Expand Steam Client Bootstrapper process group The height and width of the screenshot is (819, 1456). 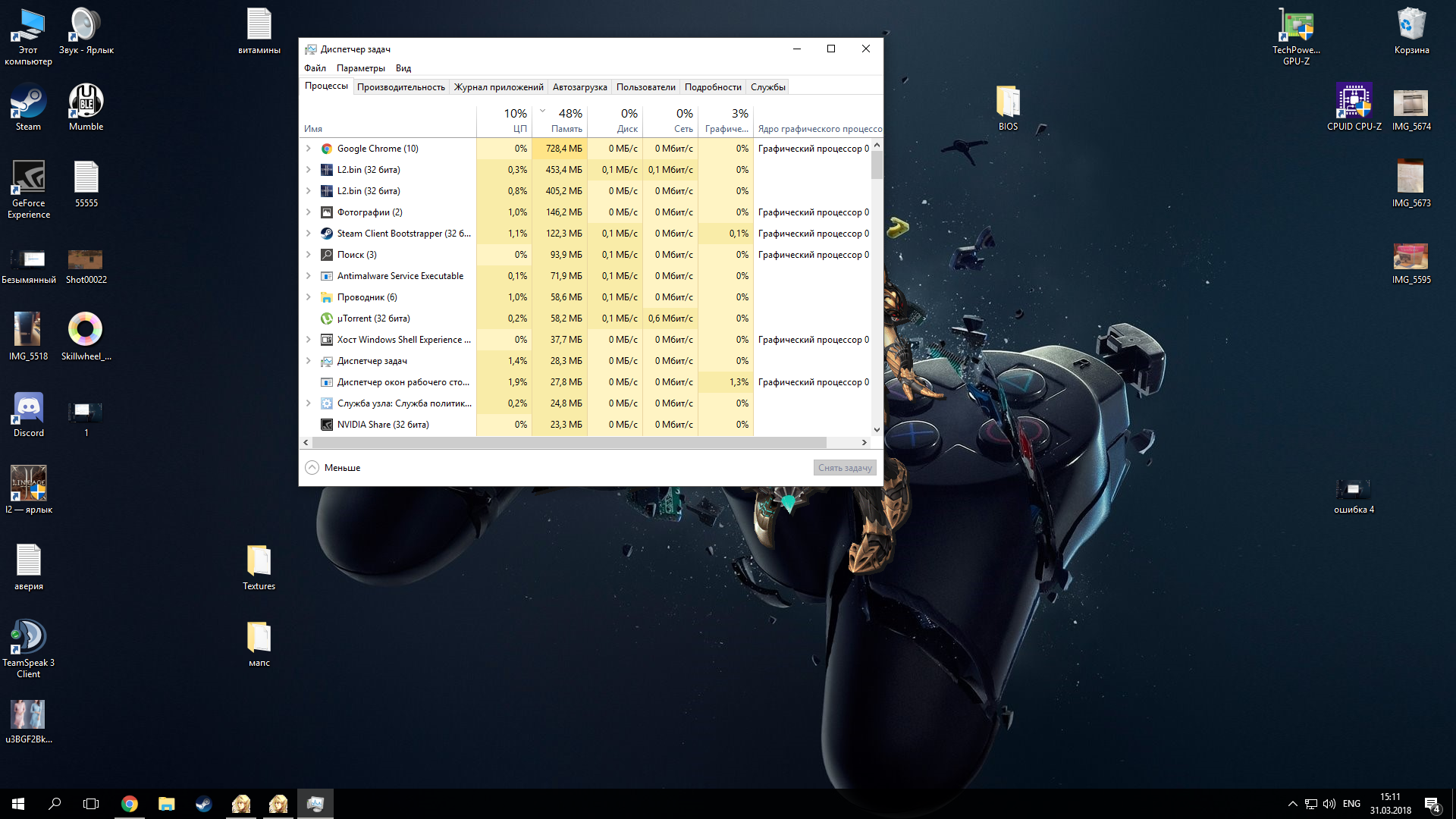[x=309, y=234]
